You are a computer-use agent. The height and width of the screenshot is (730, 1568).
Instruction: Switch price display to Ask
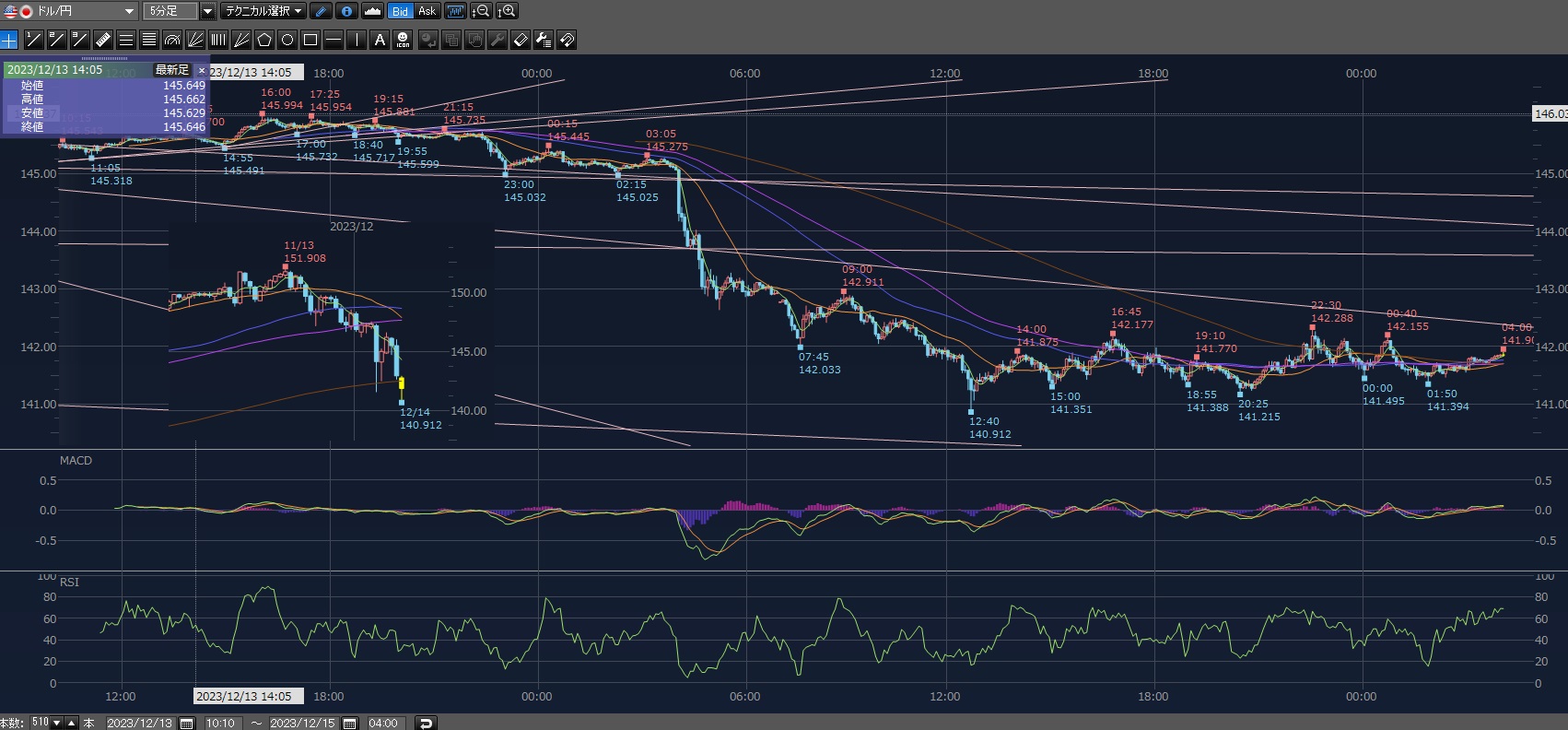427,11
